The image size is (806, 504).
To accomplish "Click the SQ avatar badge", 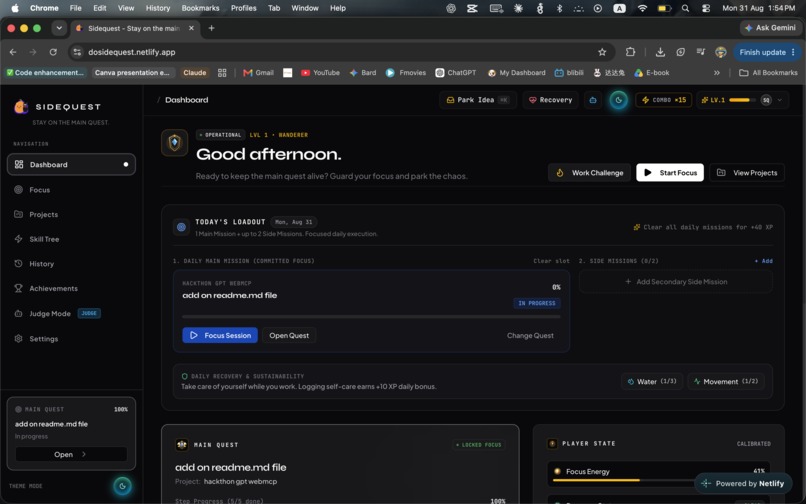I will (x=766, y=100).
